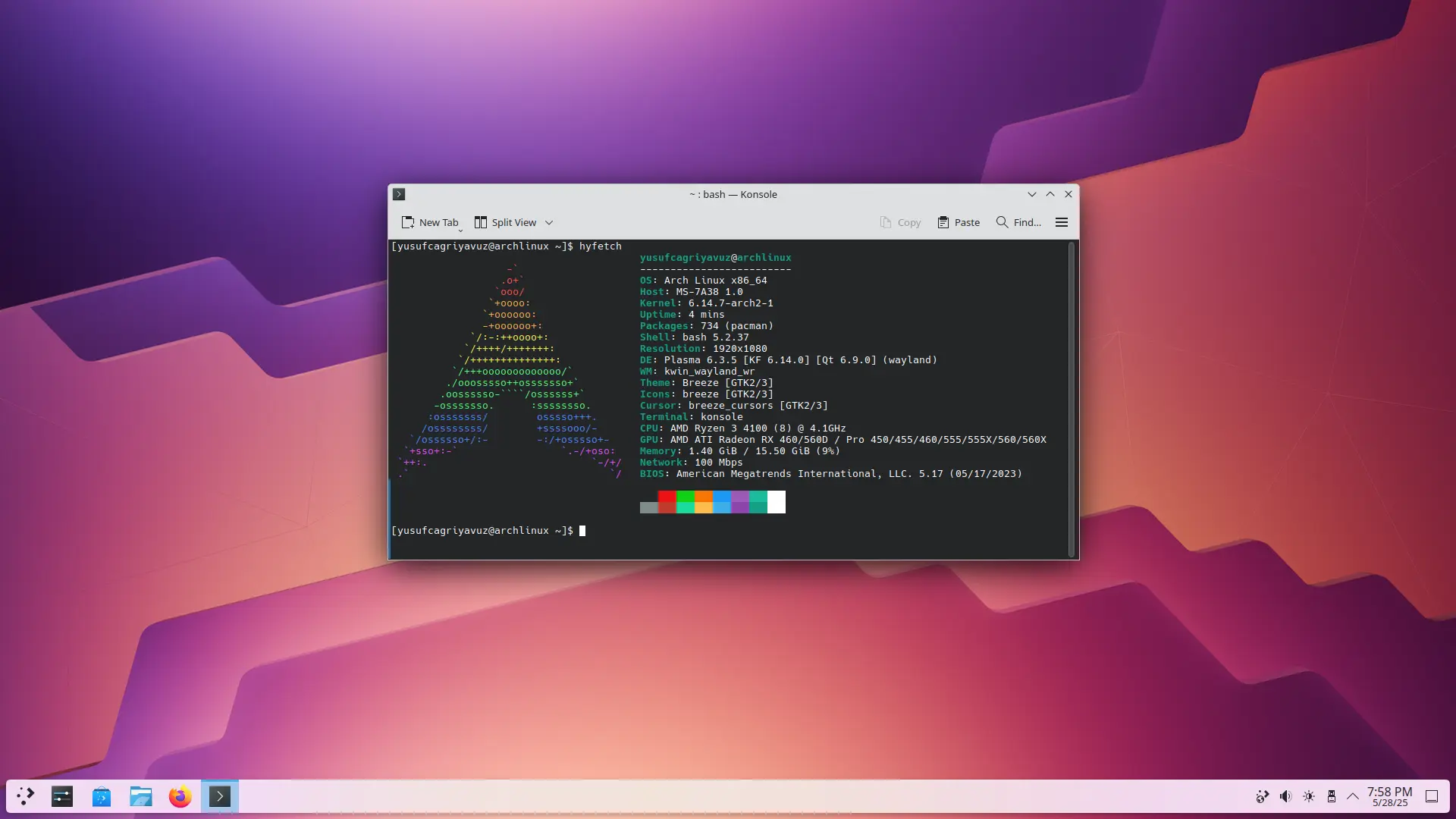1456x819 pixels.
Task: Click the "Packages: 734 (pacman)" line
Action: [707, 326]
